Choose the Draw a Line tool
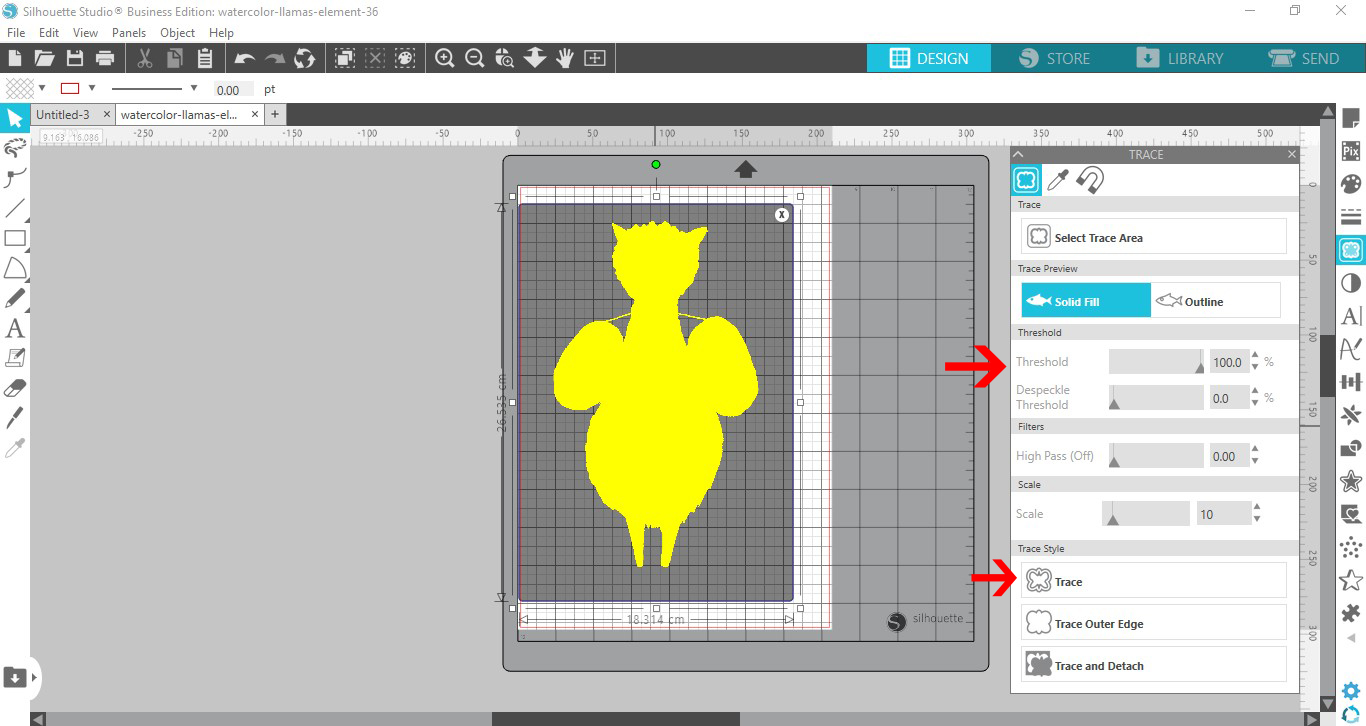Screen dimensions: 1366x726 tap(15, 208)
